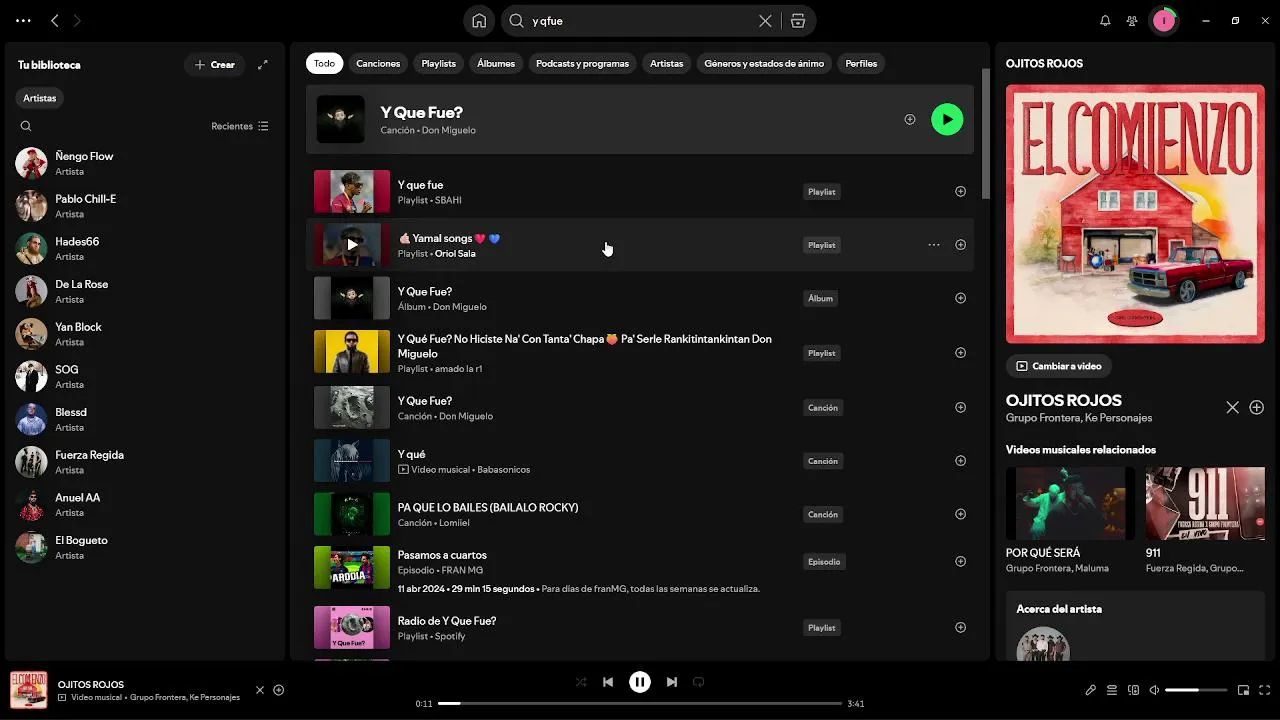Image resolution: width=1280 pixels, height=720 pixels.
Task: Save the Yamal songs playlist to library
Action: tap(960, 245)
